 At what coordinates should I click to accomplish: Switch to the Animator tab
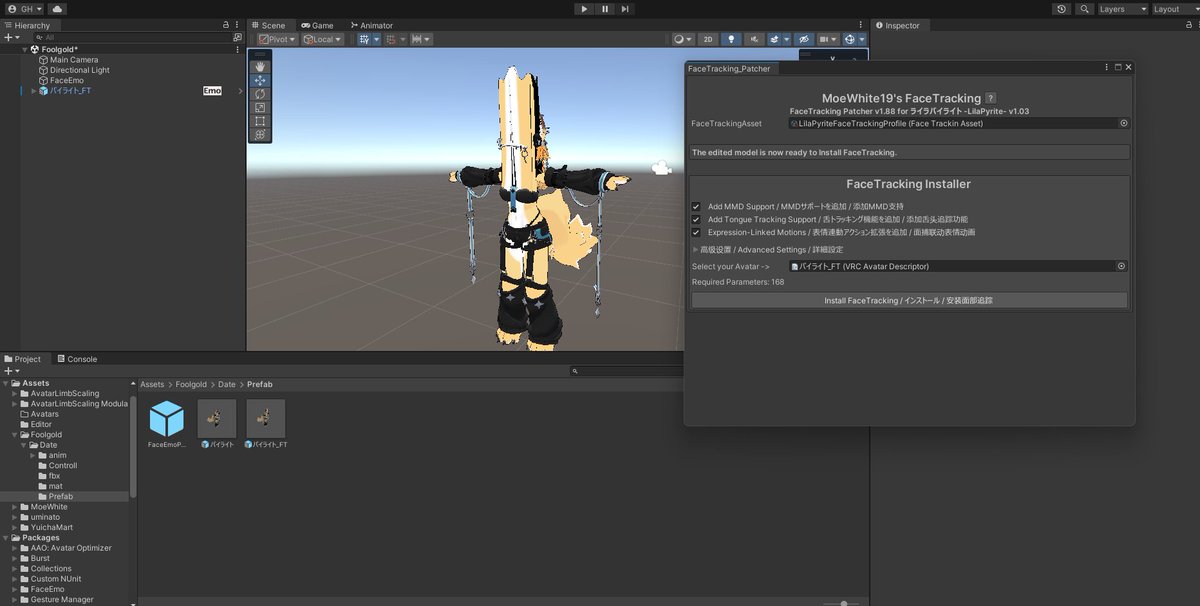371,25
